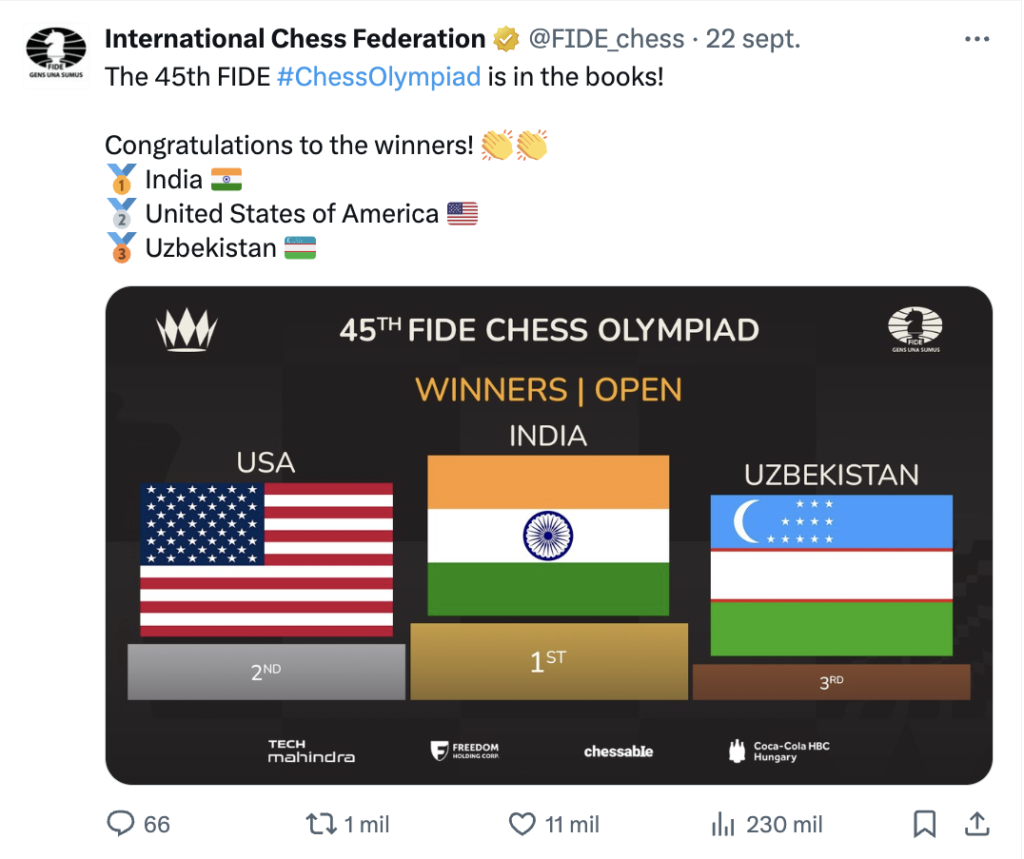Open the view analytics bar icon

pos(723,824)
